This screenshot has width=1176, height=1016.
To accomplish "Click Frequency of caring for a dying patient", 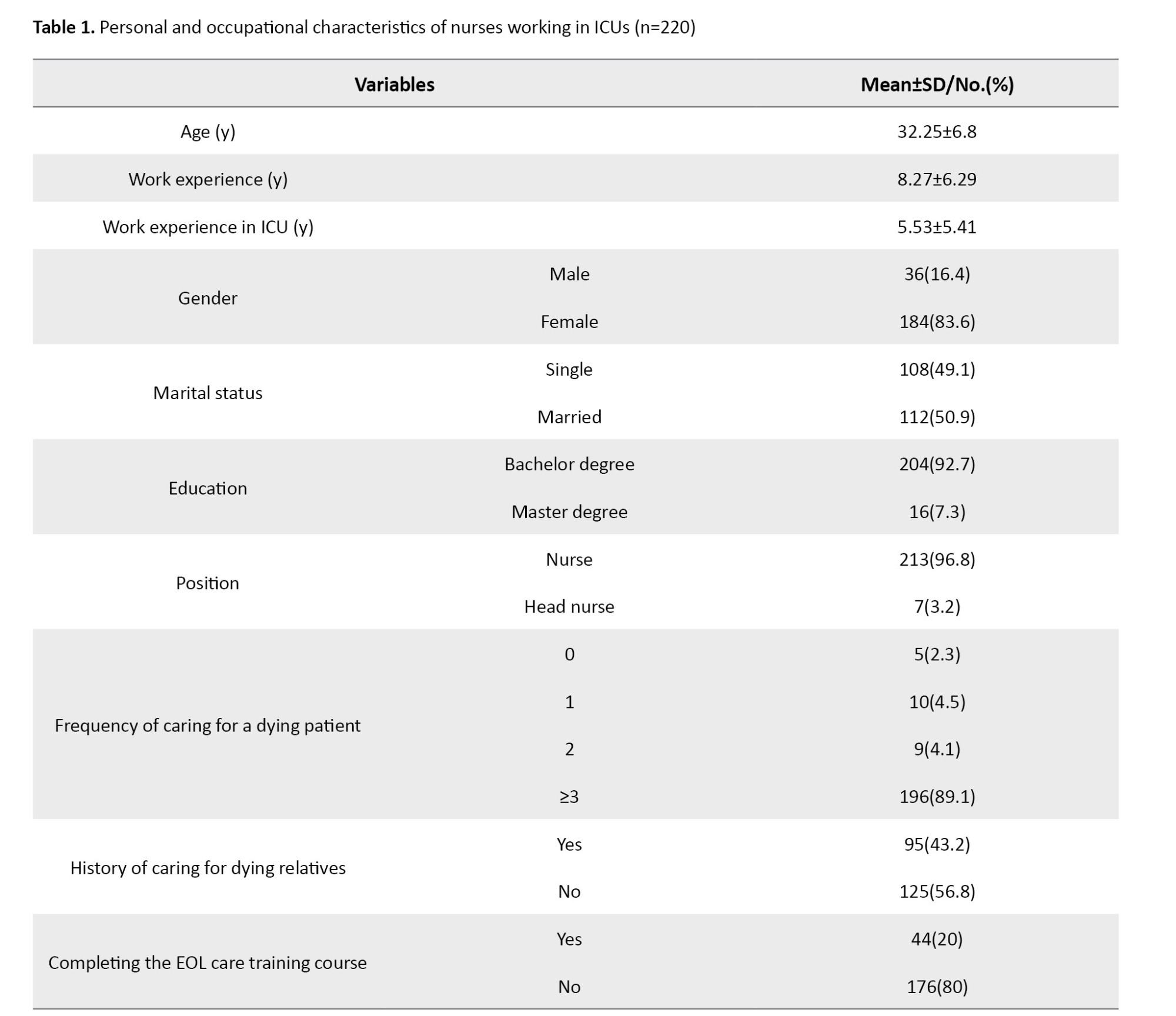I will click(208, 726).
